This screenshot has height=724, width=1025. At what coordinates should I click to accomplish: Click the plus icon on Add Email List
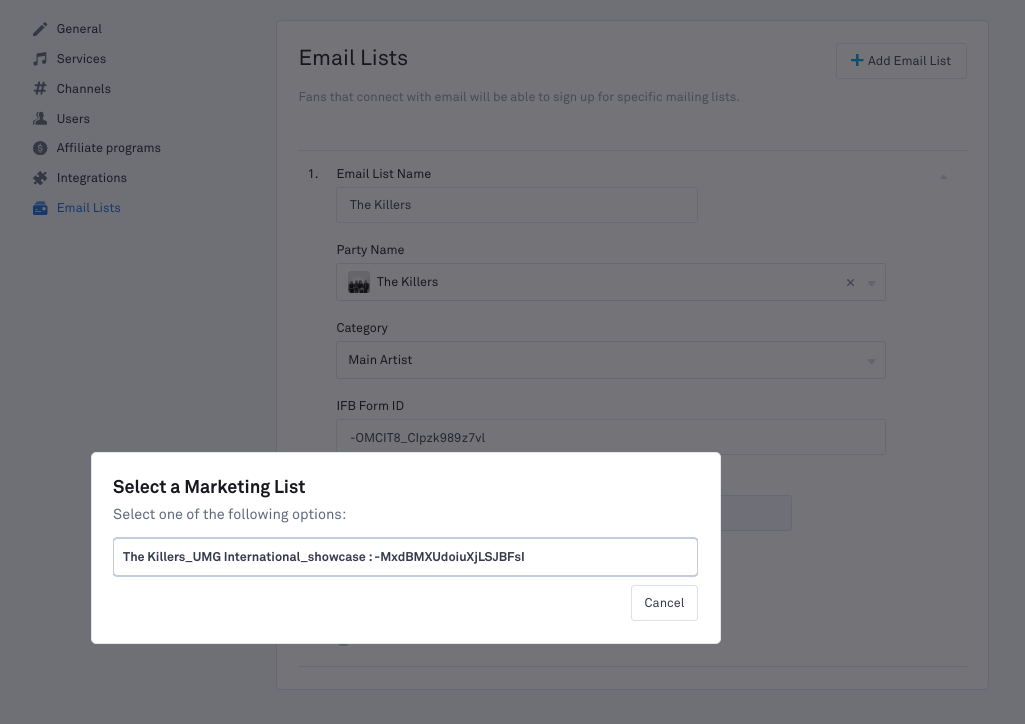(856, 61)
